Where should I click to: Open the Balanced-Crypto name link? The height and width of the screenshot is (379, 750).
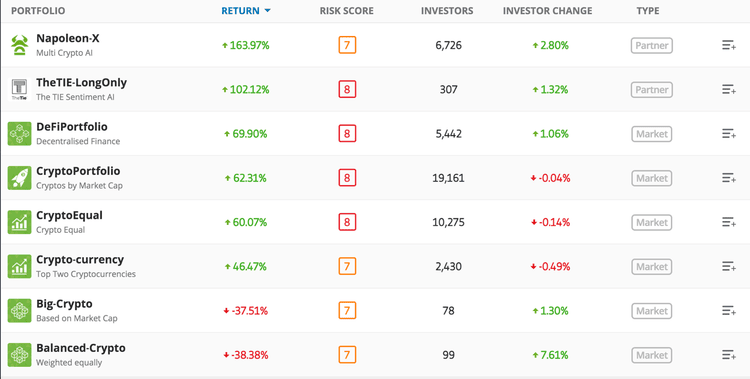point(81,348)
